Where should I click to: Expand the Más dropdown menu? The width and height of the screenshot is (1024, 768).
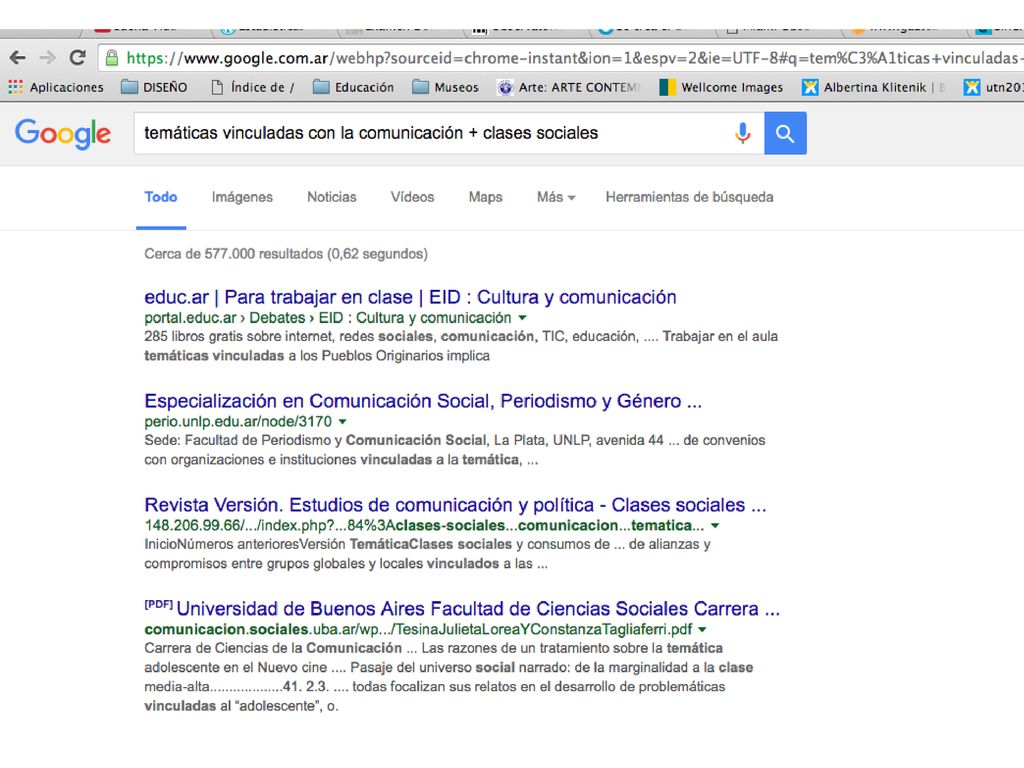pos(556,197)
